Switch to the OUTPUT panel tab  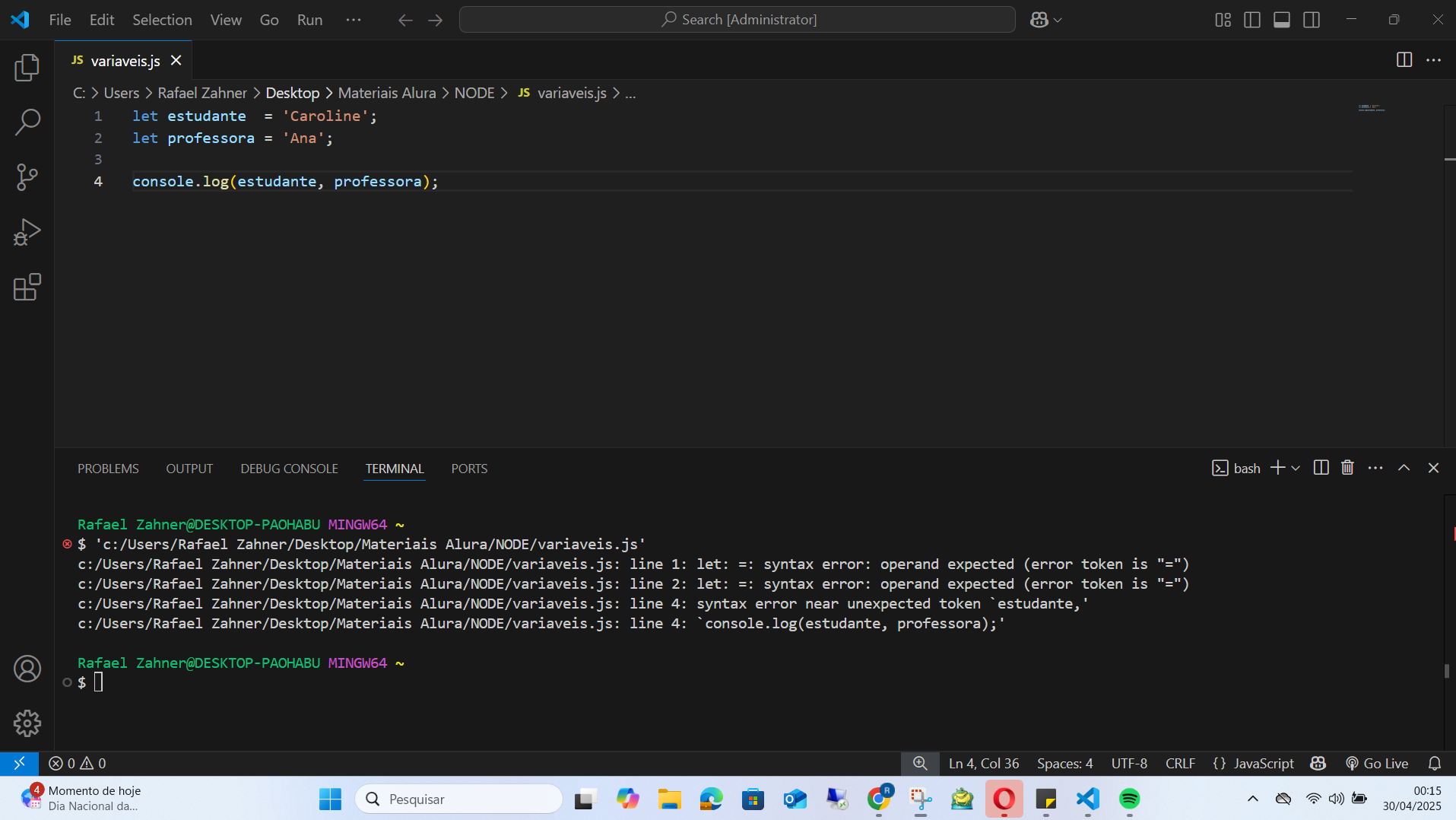coord(189,469)
